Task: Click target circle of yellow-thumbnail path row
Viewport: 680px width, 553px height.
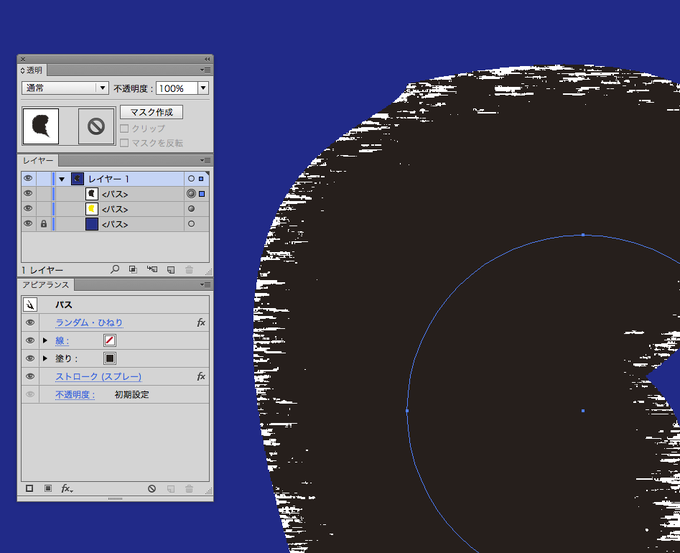Action: [191, 209]
